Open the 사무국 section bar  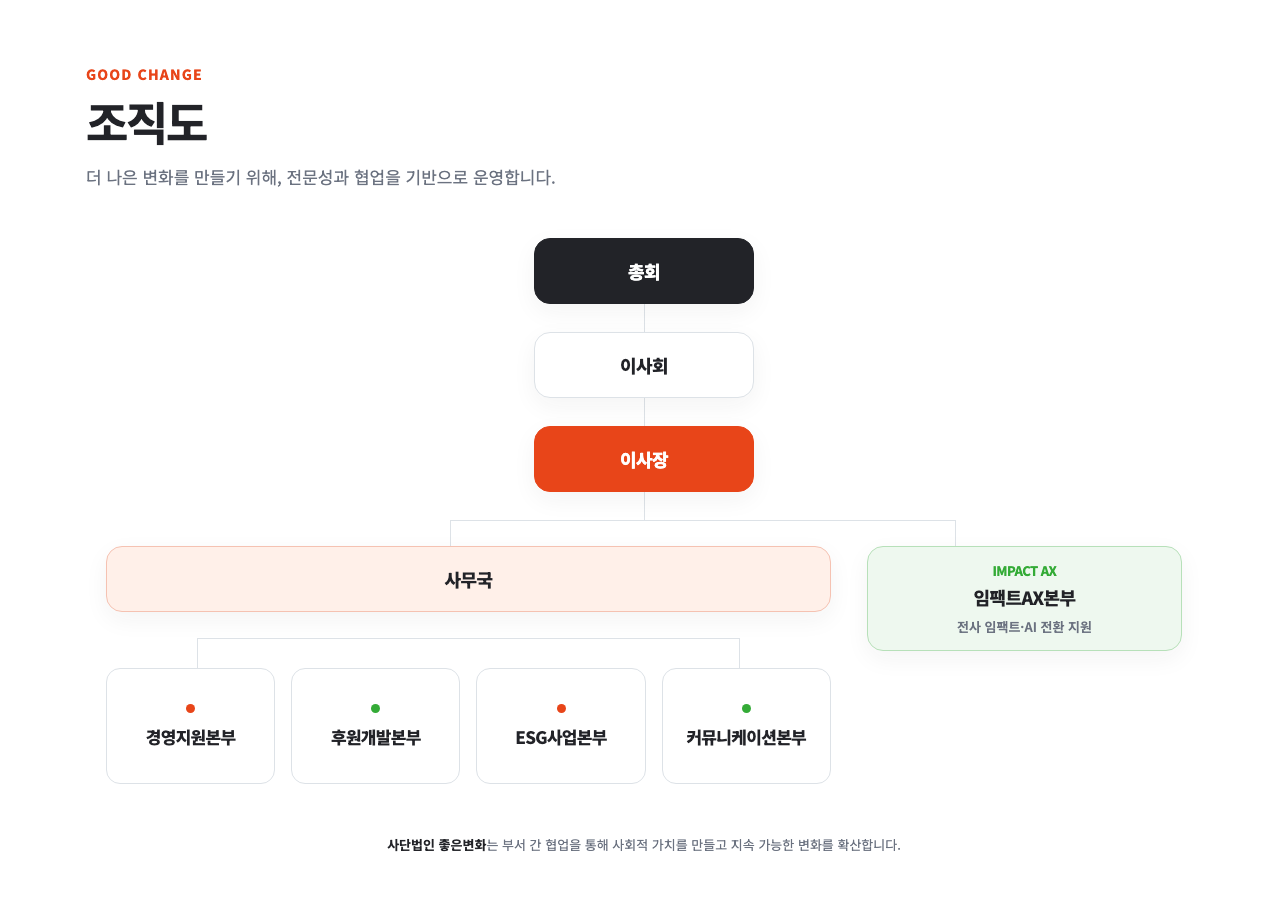click(x=468, y=579)
